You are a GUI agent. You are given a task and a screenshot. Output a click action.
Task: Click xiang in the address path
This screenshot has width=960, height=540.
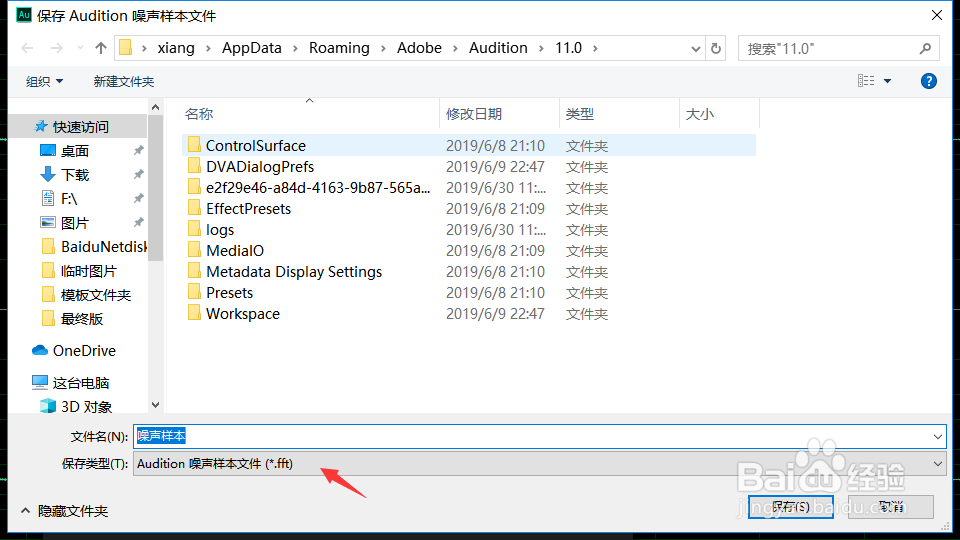(176, 48)
